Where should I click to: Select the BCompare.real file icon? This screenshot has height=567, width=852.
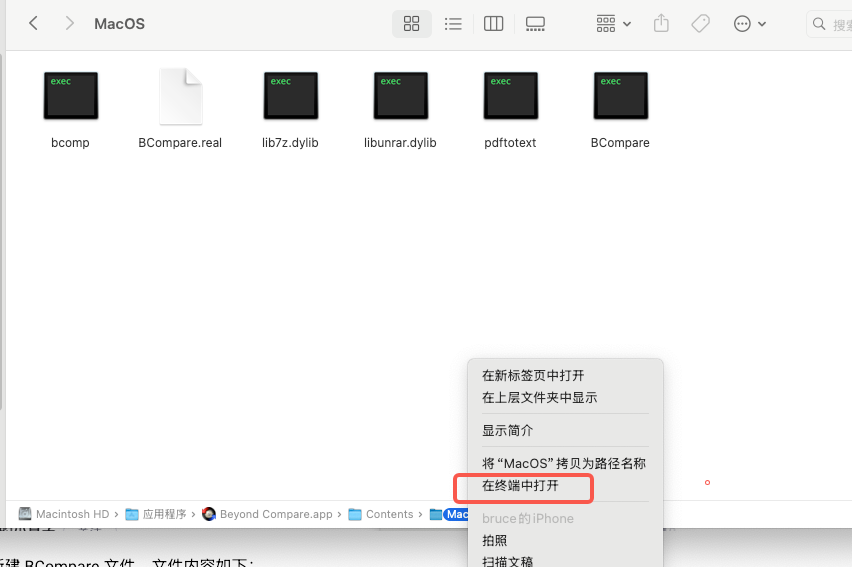[x=180, y=96]
